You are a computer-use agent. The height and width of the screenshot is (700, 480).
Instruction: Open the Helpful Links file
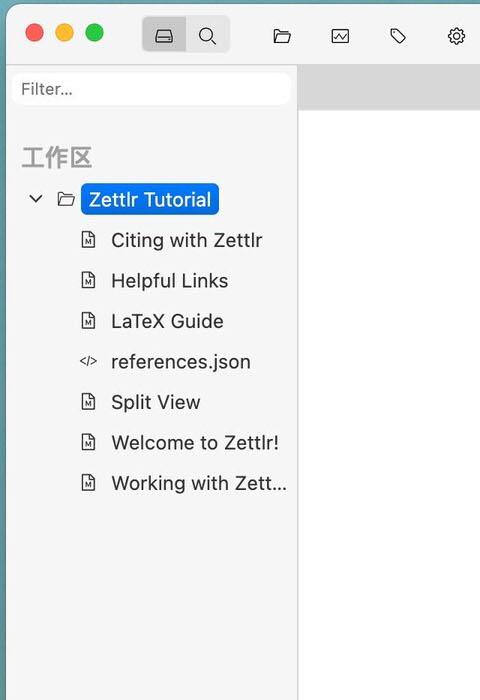coord(170,281)
